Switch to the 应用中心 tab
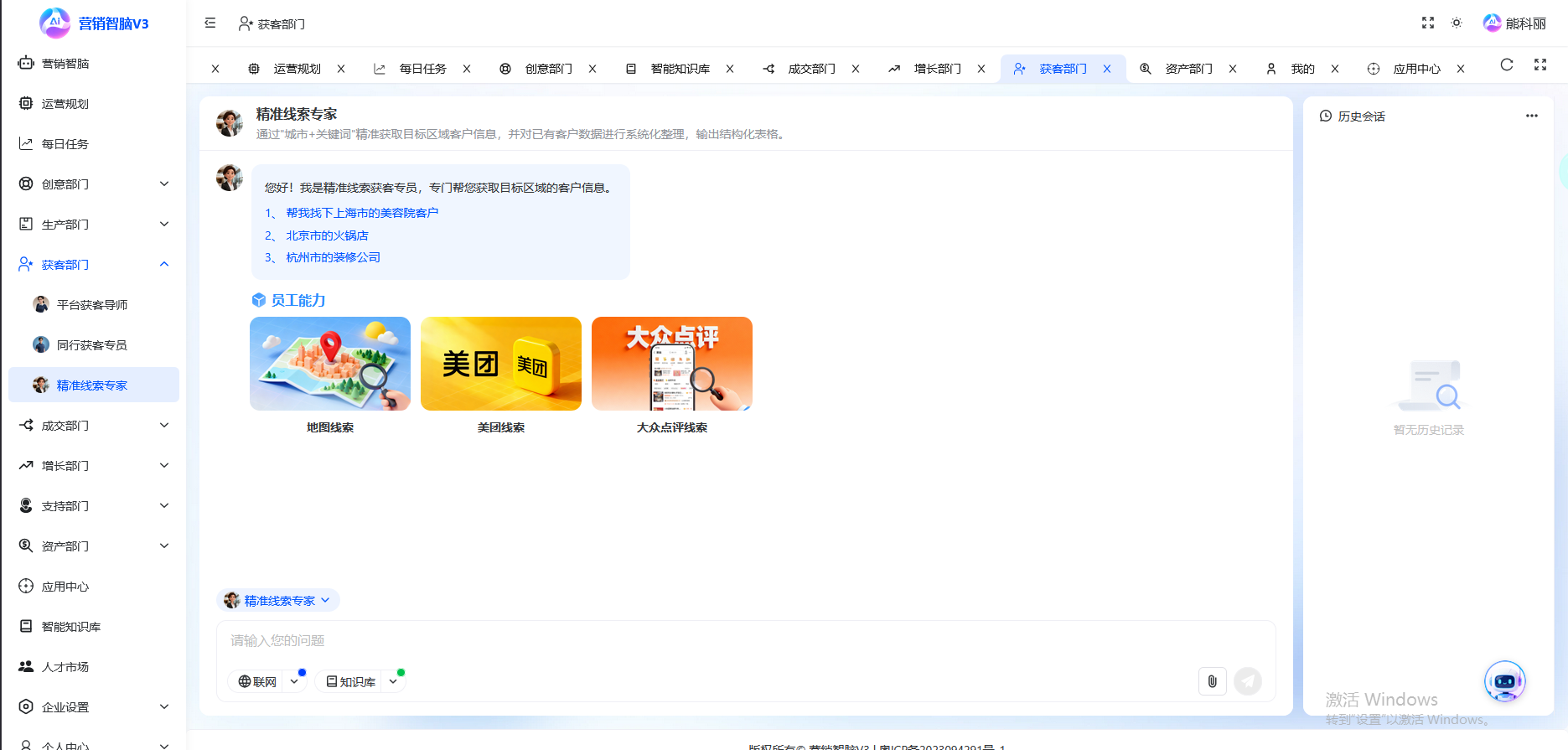The width and height of the screenshot is (1568, 750). pyautogui.click(x=1416, y=69)
